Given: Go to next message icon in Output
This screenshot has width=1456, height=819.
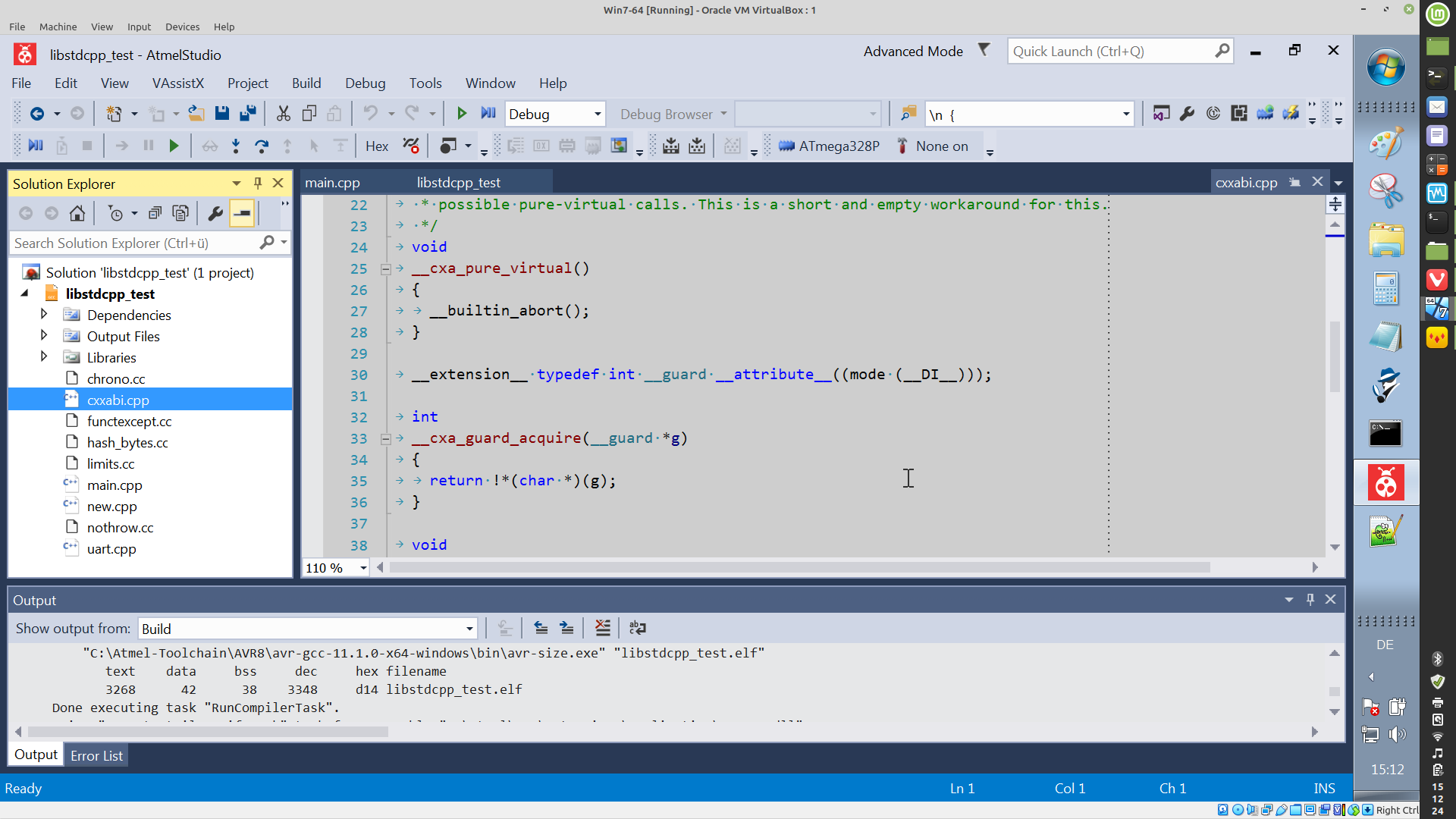Looking at the screenshot, I should coord(566,628).
